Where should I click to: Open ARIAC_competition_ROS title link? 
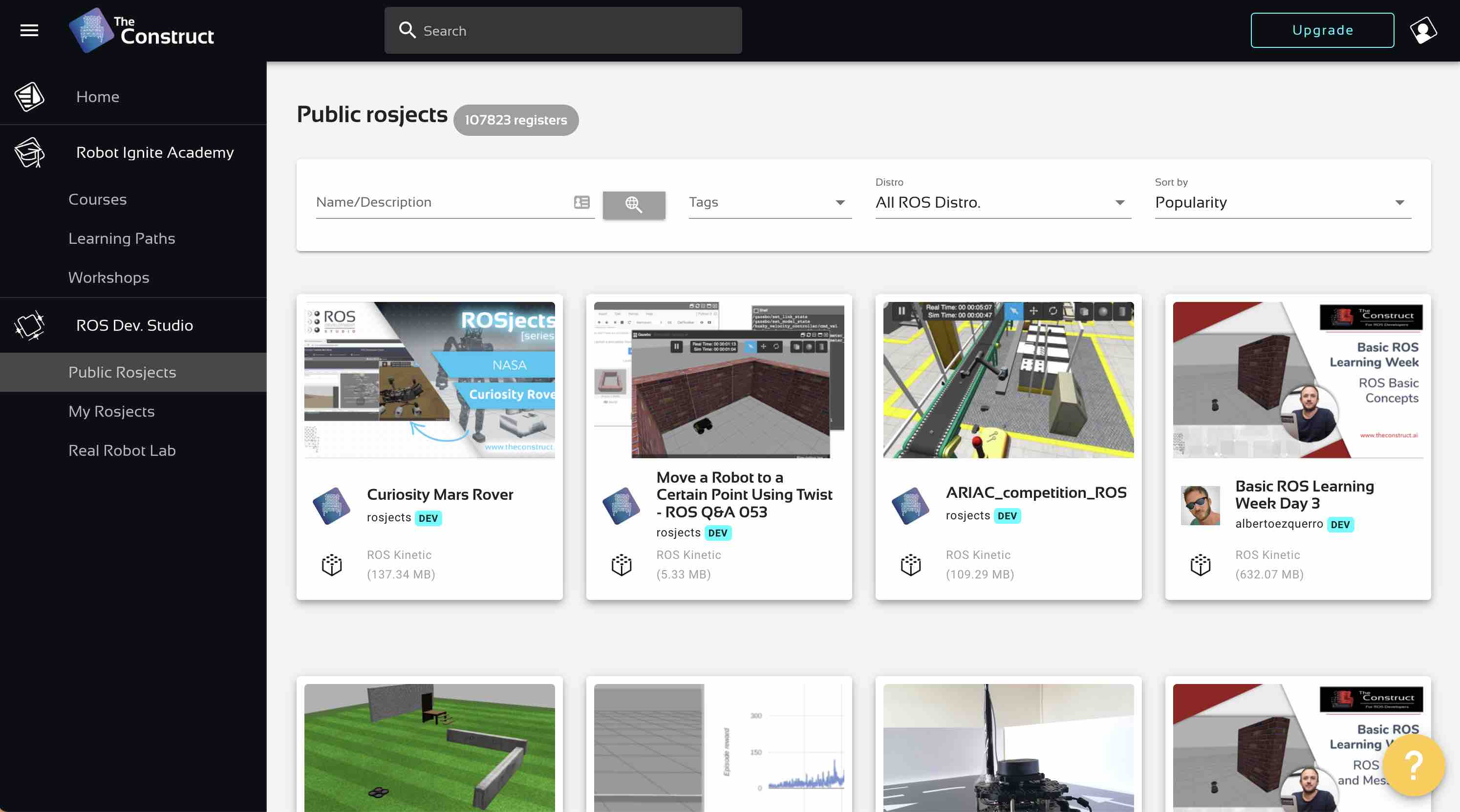[x=1036, y=492]
